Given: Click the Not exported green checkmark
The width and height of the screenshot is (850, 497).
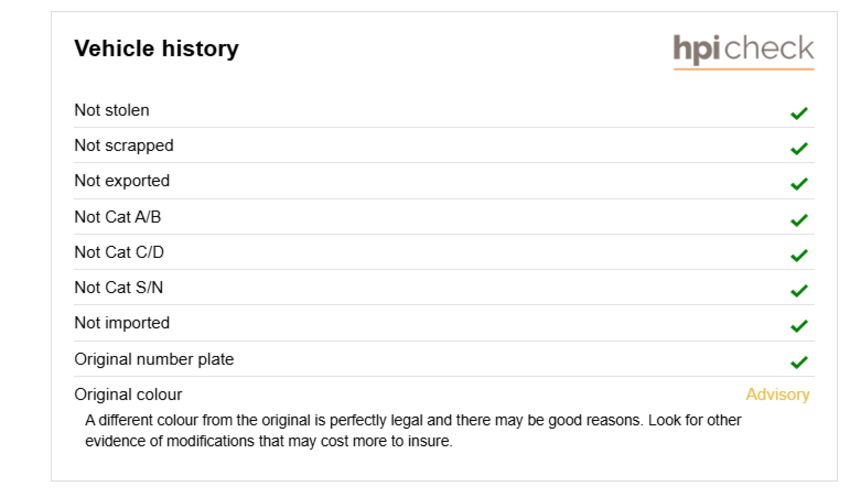Looking at the screenshot, I should tap(799, 184).
